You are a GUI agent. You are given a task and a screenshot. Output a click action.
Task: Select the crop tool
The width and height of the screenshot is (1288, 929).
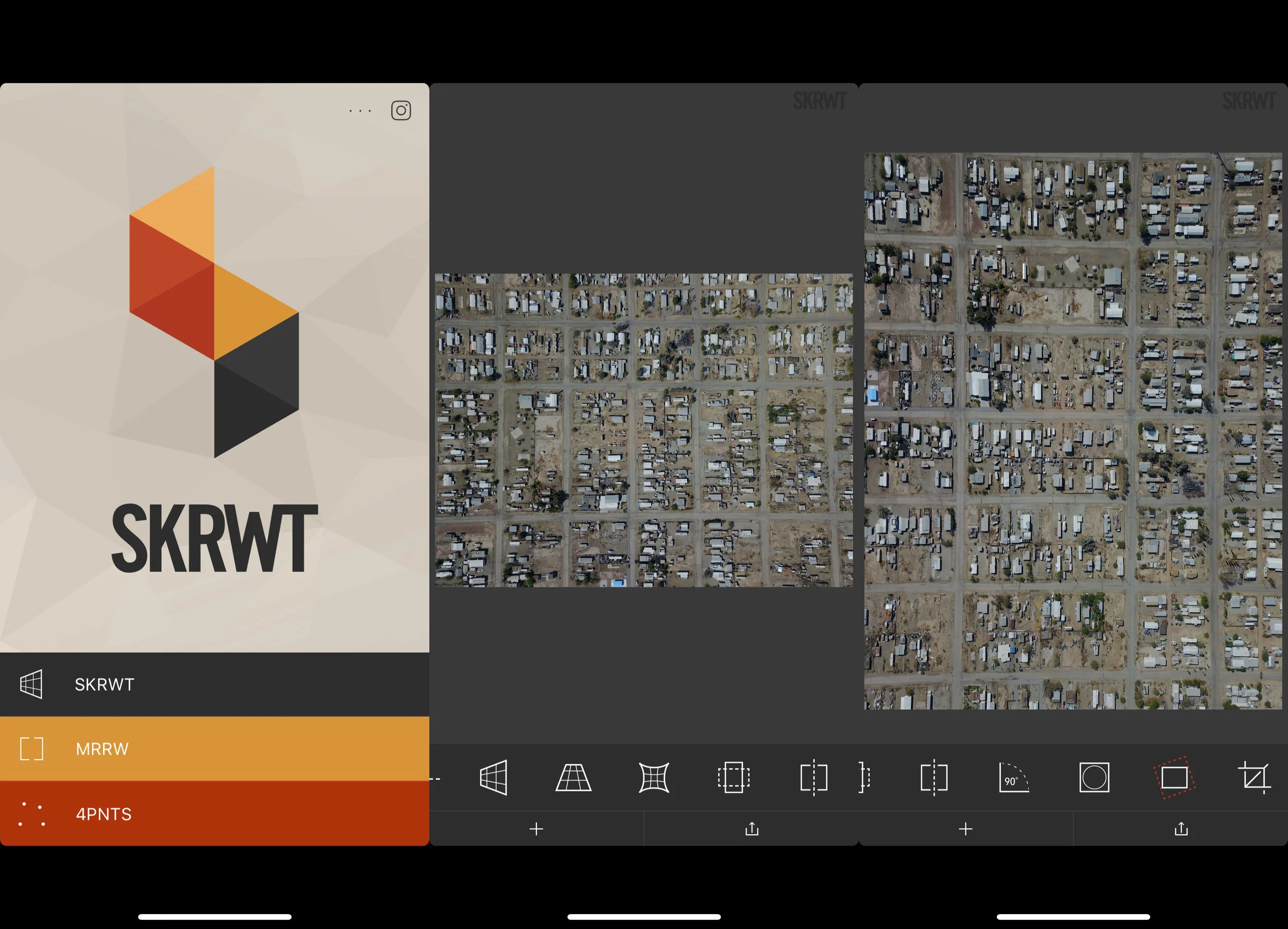(x=1255, y=778)
